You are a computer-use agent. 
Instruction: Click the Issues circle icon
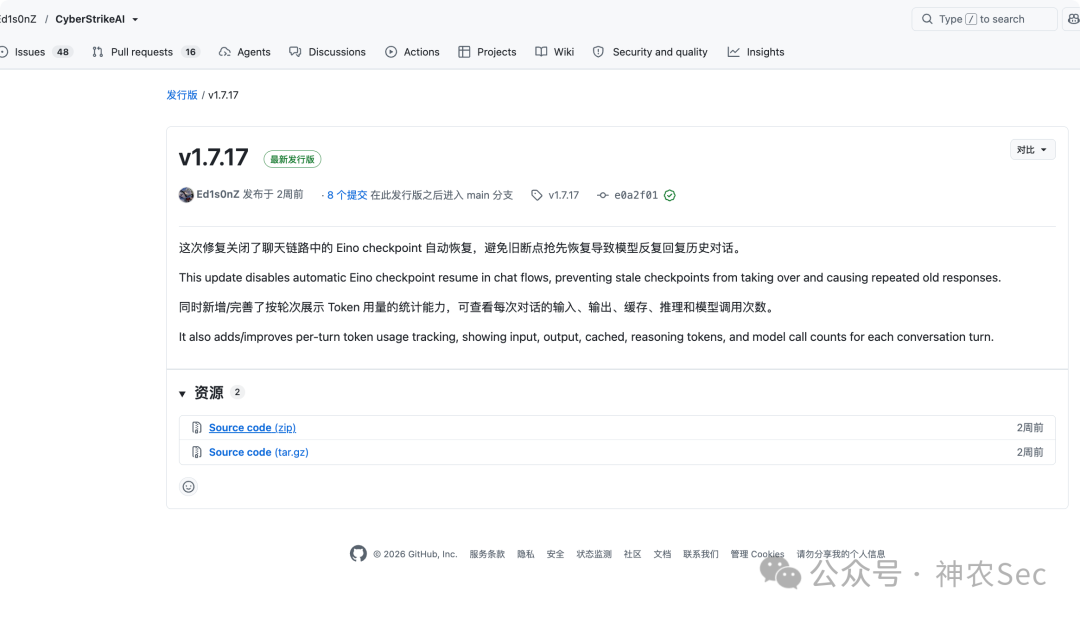(3, 52)
